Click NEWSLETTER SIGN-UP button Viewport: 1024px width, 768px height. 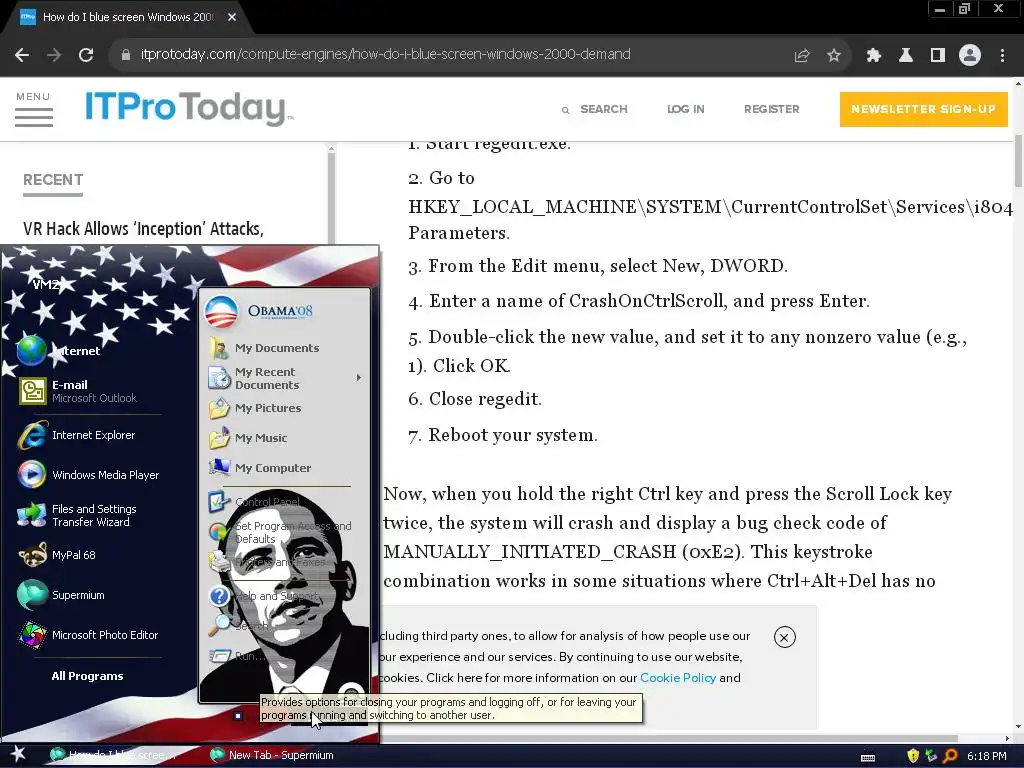923,109
